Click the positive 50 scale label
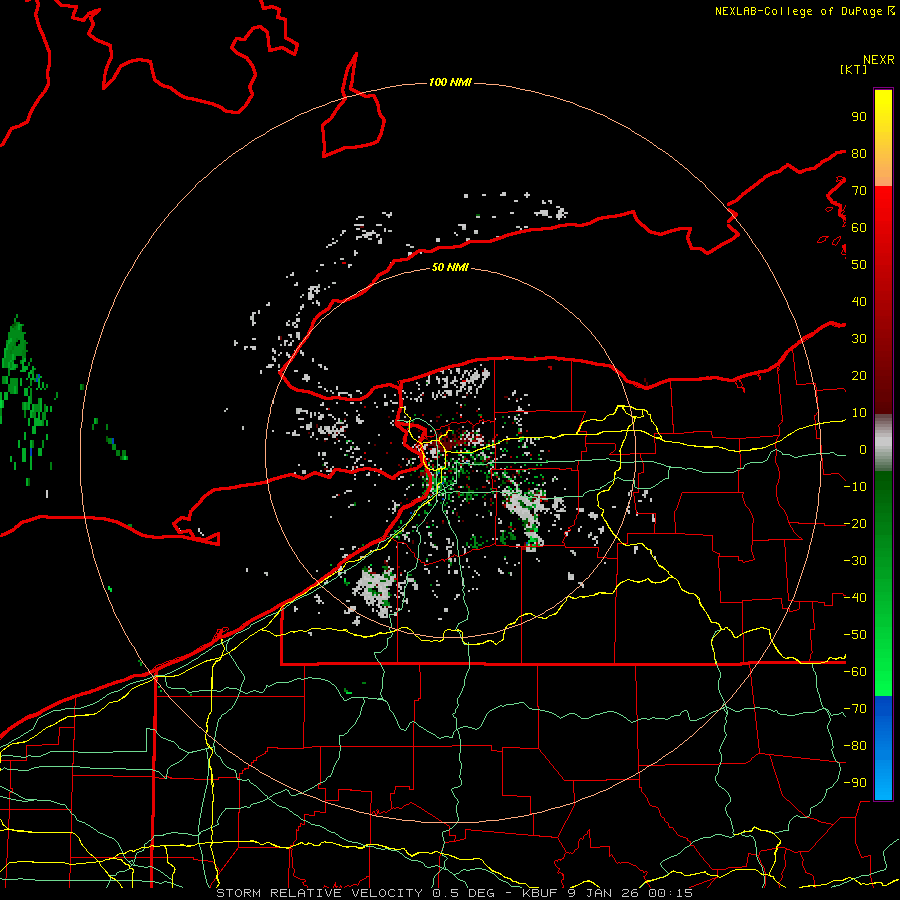The width and height of the screenshot is (900, 900). [859, 265]
